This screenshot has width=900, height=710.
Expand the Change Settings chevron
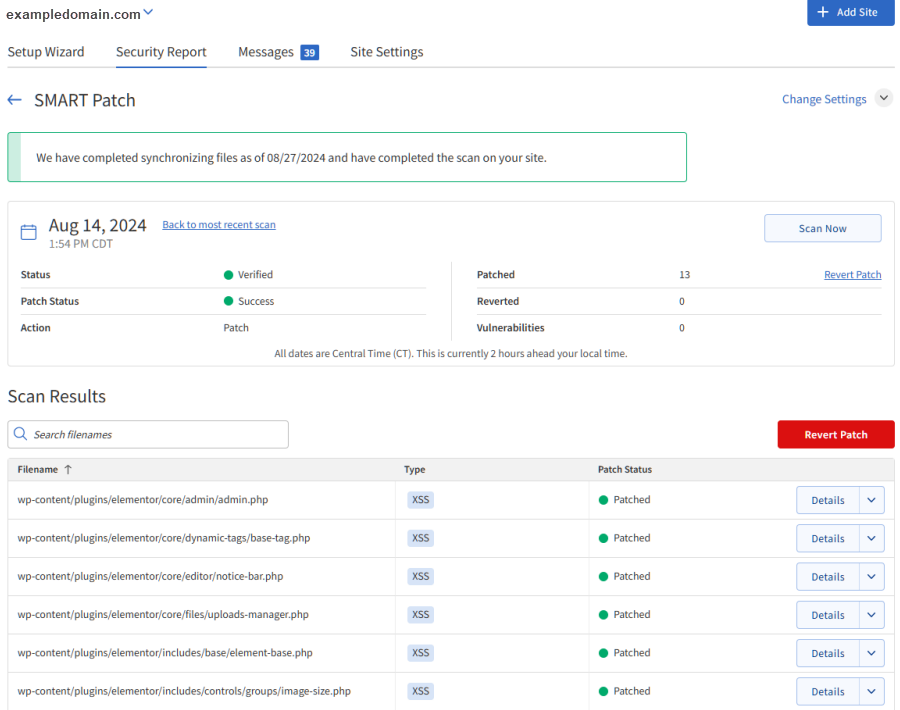[x=883, y=98]
